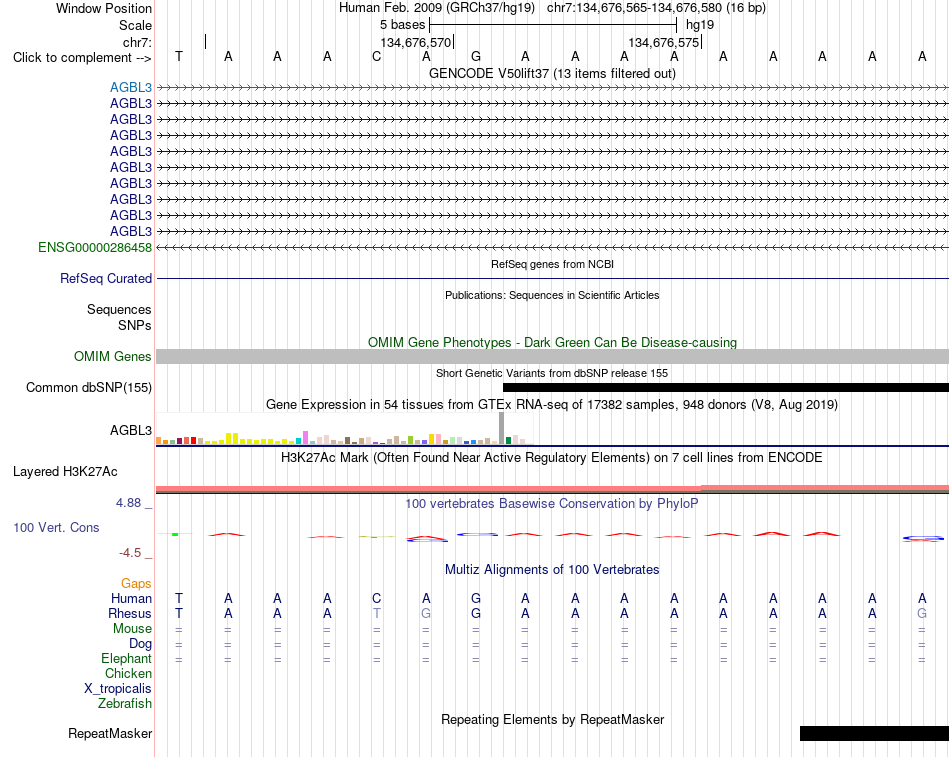The height and width of the screenshot is (757, 950).
Task: Click the RefSeq Curated track label
Action: coord(105,278)
